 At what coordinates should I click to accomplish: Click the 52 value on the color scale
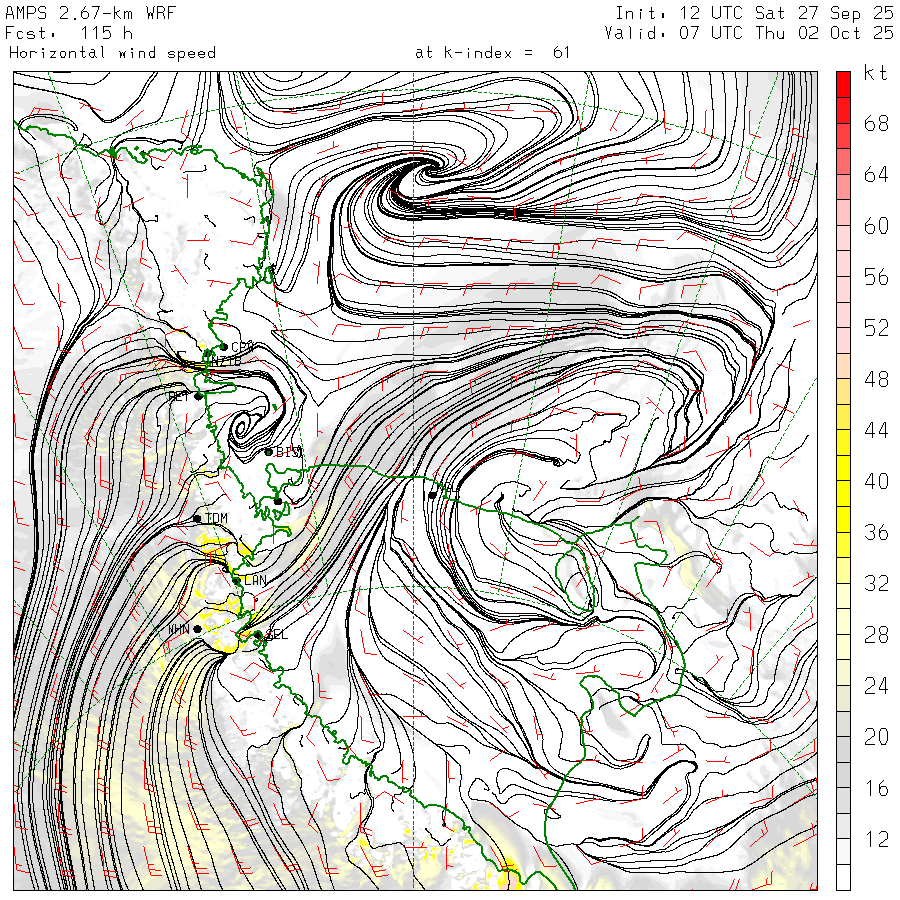(876, 328)
